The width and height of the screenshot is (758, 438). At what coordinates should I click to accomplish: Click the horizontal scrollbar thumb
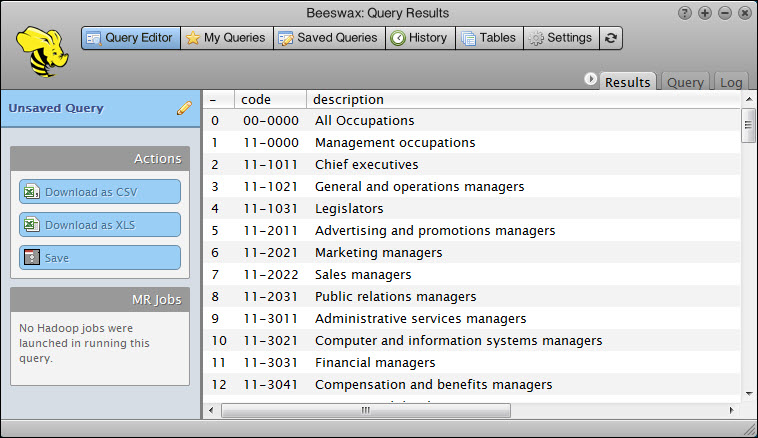[365, 410]
